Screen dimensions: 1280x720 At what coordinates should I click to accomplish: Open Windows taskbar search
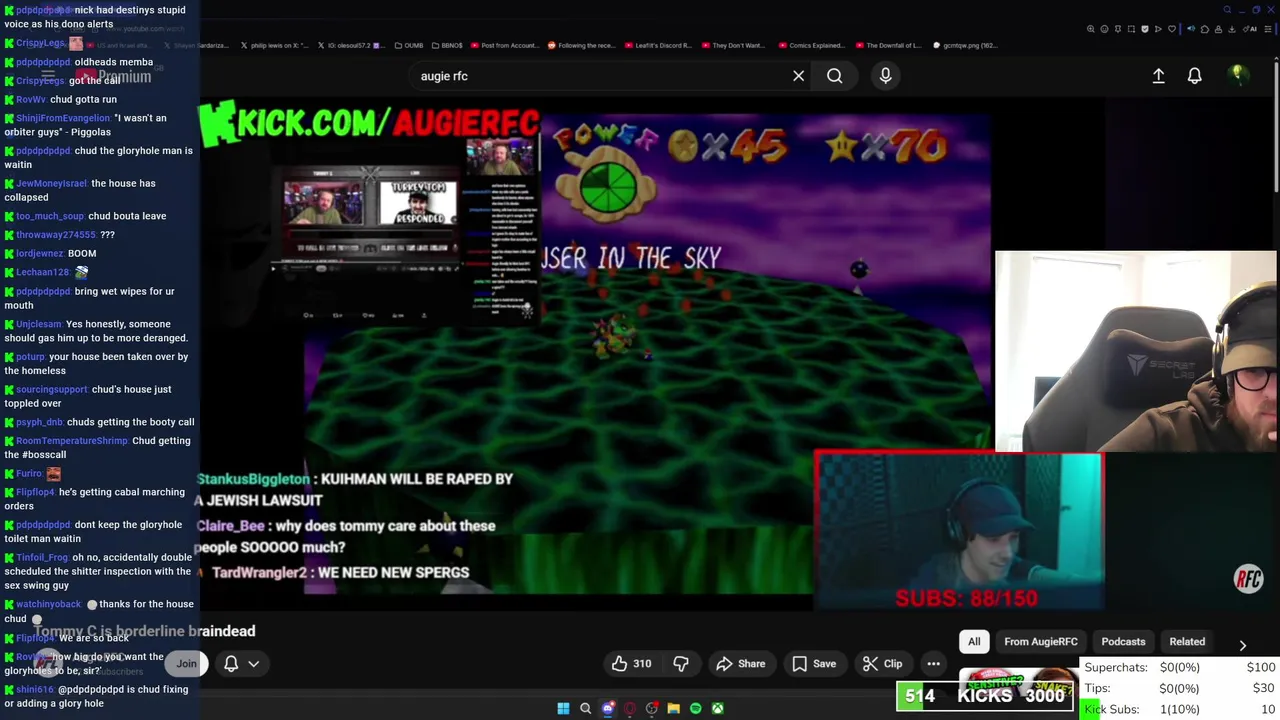[585, 708]
